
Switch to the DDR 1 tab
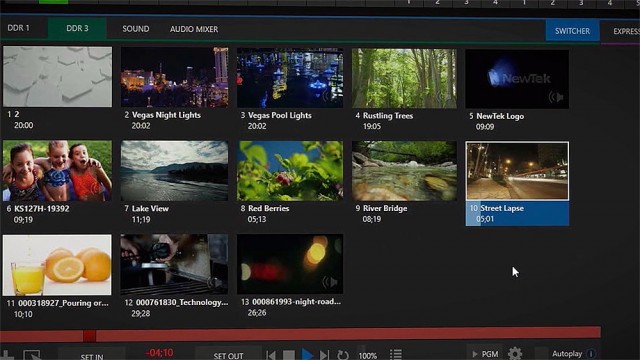(x=18, y=28)
